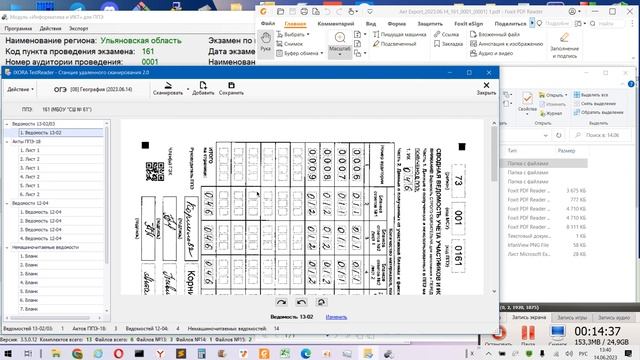Open the dropdown arrow next to Сканировать

tap(188, 89)
